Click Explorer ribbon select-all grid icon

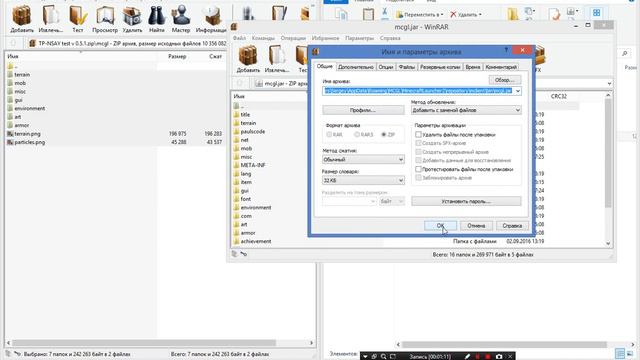click(x=596, y=13)
